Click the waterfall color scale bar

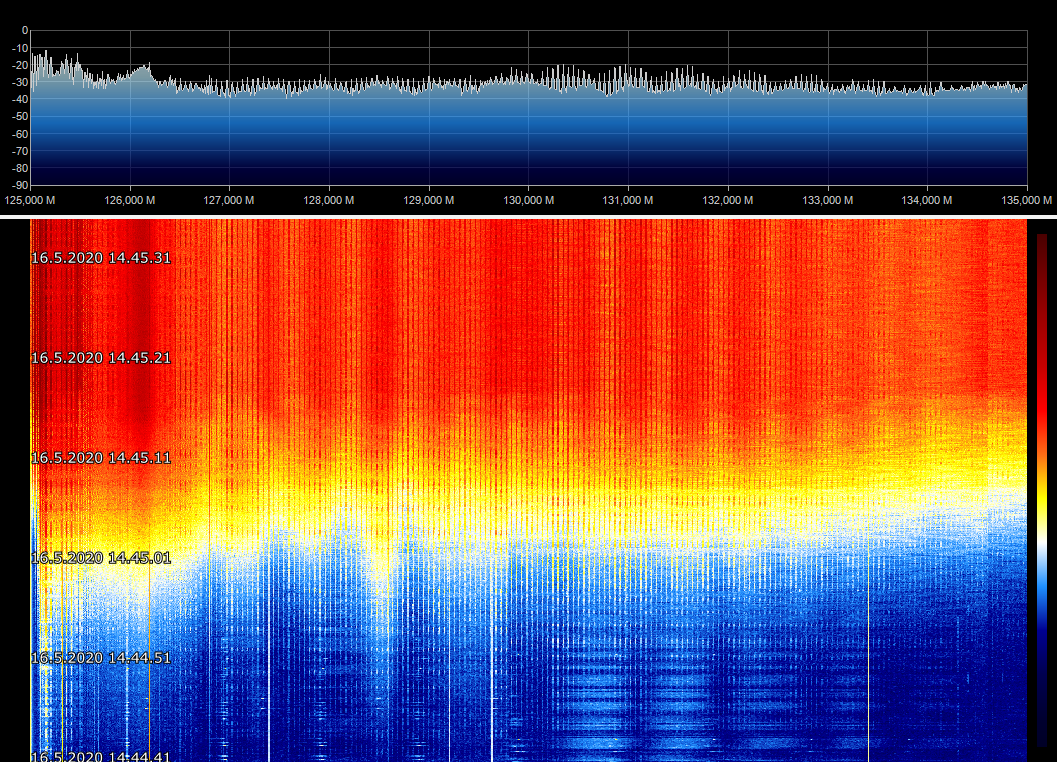point(1042,490)
